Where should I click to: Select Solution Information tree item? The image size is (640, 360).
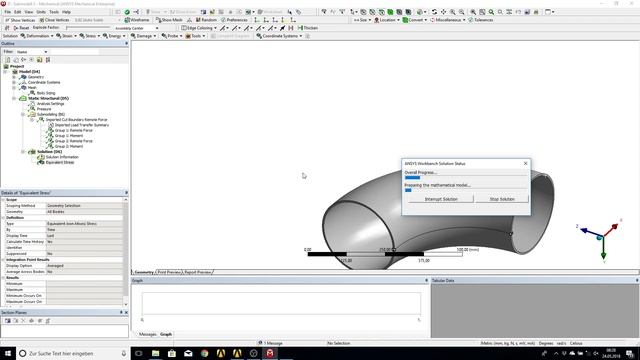coord(62,157)
